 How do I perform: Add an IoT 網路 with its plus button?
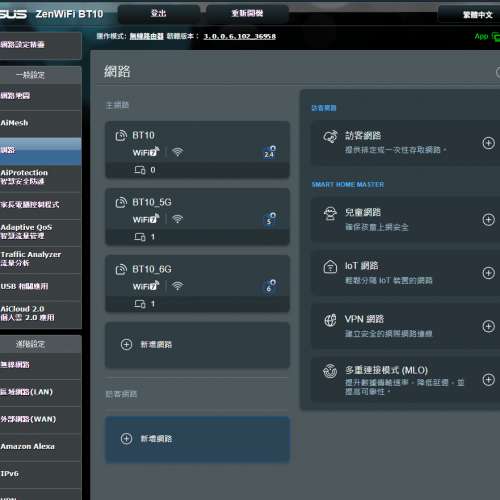[488, 273]
